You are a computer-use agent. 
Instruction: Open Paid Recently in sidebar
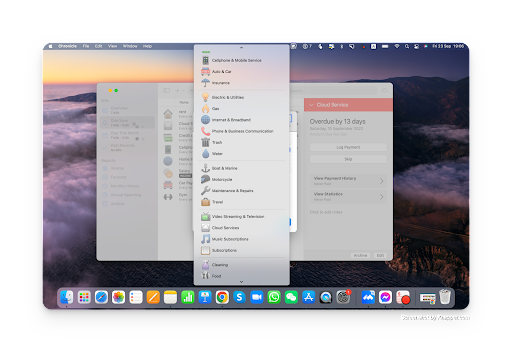pyautogui.click(x=128, y=147)
